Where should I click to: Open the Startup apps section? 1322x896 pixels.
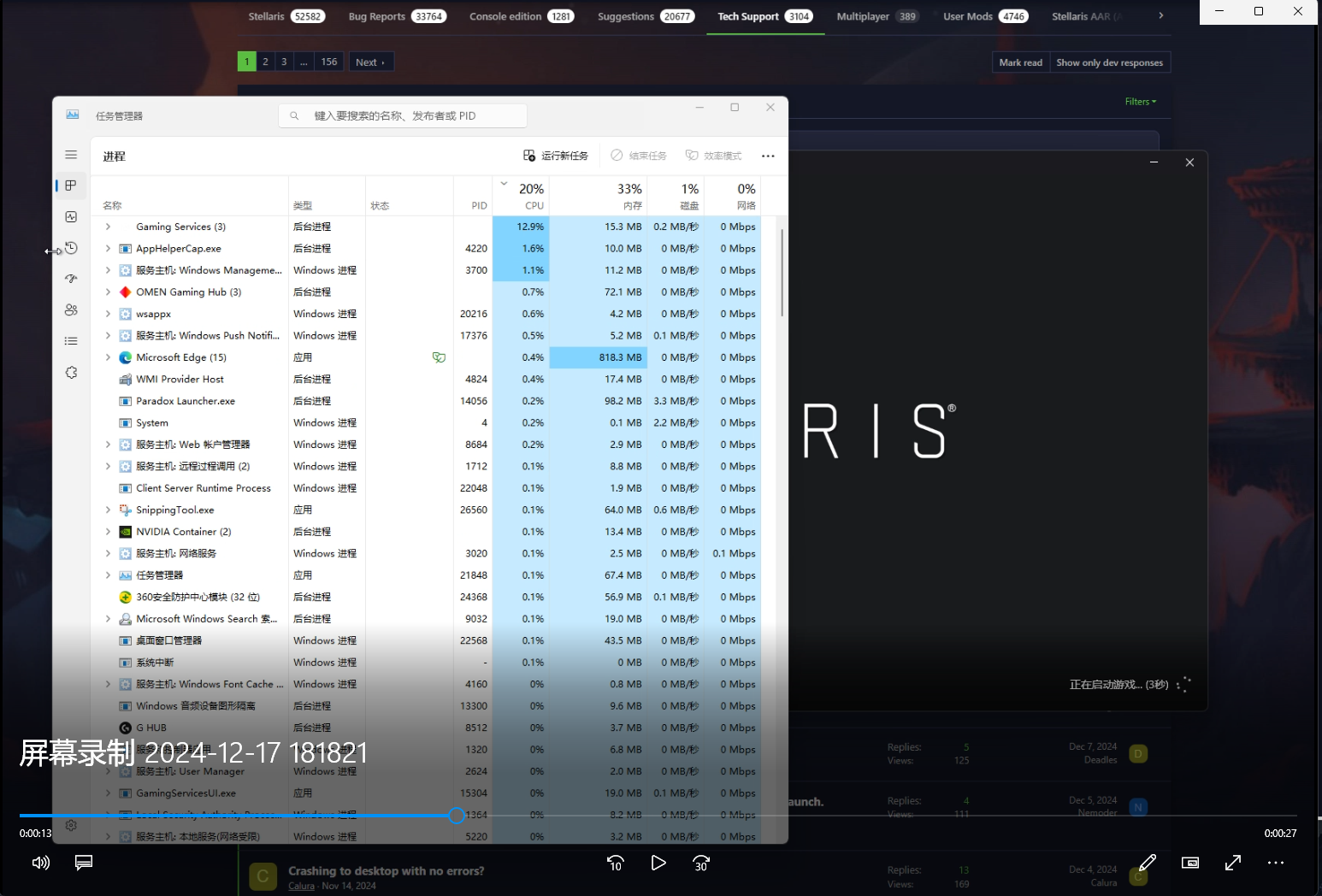point(71,278)
